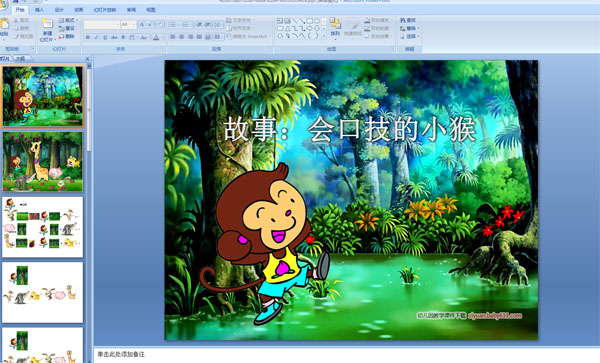
Task: Open the Shape Fill (形状填充) dropdown
Action: tap(377, 20)
